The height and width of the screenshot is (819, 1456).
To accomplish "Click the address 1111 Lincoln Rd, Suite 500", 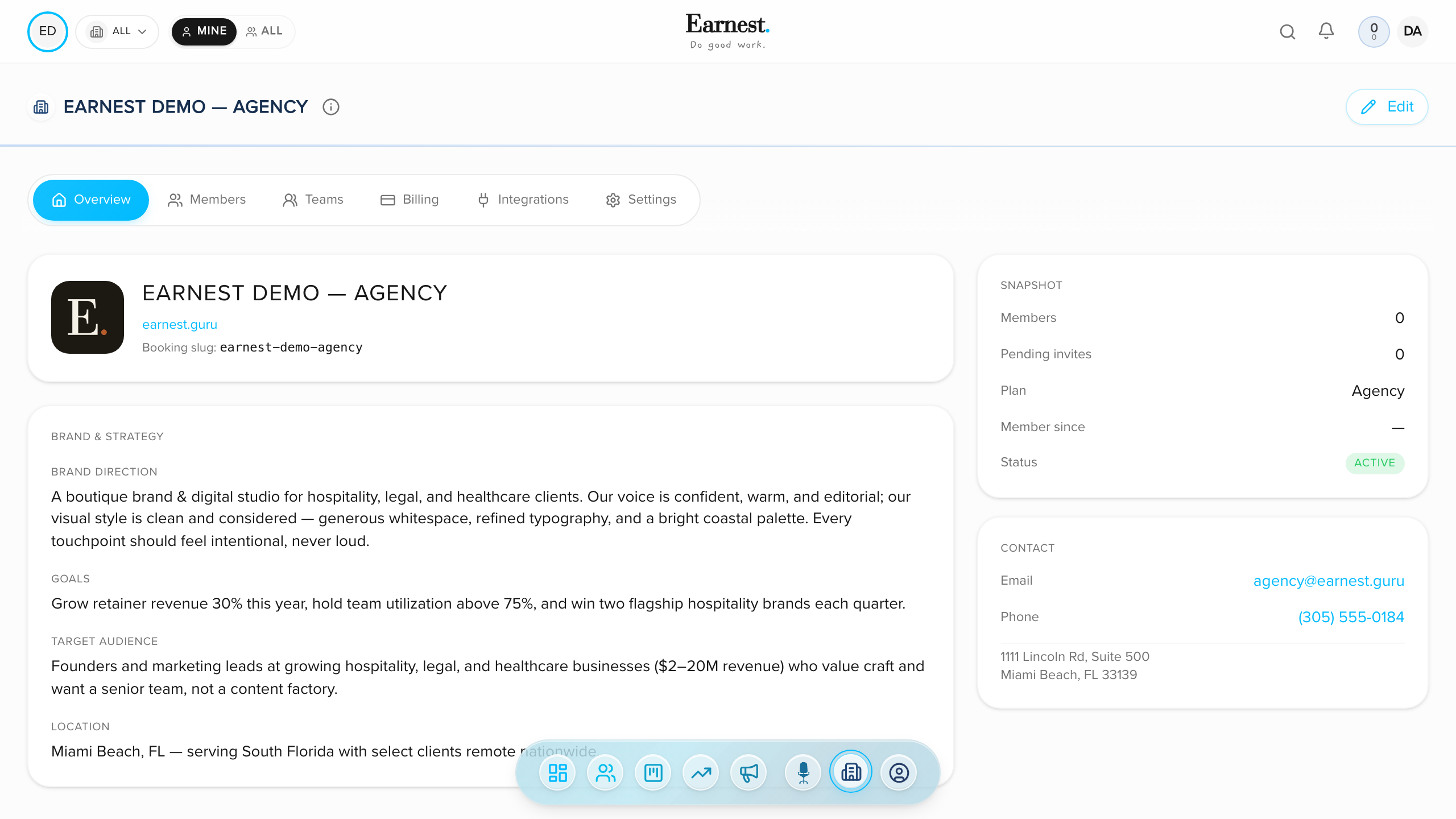I will pos(1075,656).
